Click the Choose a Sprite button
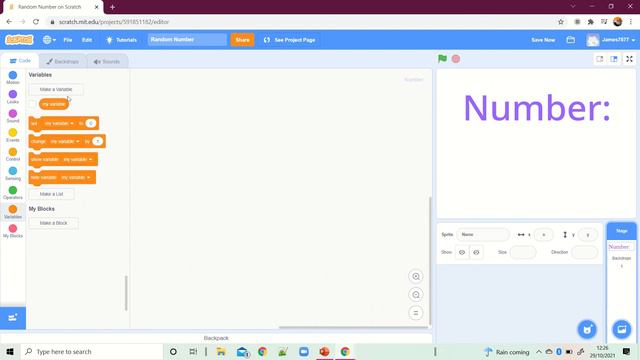The image size is (640, 360). [587, 329]
